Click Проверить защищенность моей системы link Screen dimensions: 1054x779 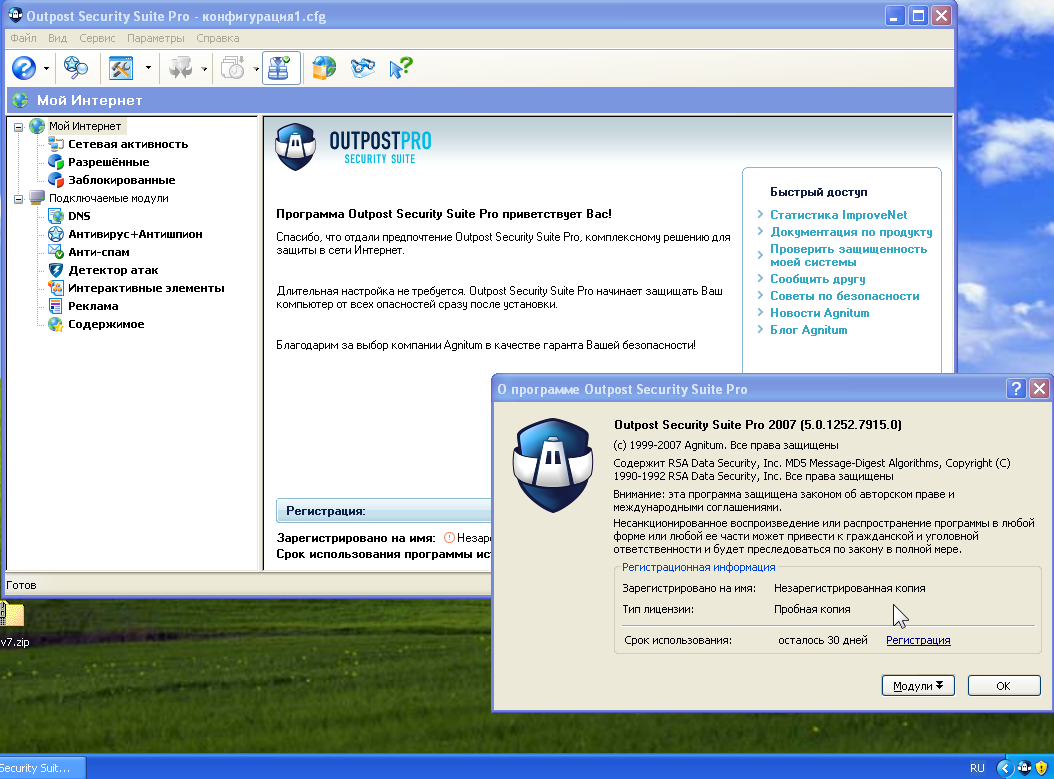click(848, 255)
